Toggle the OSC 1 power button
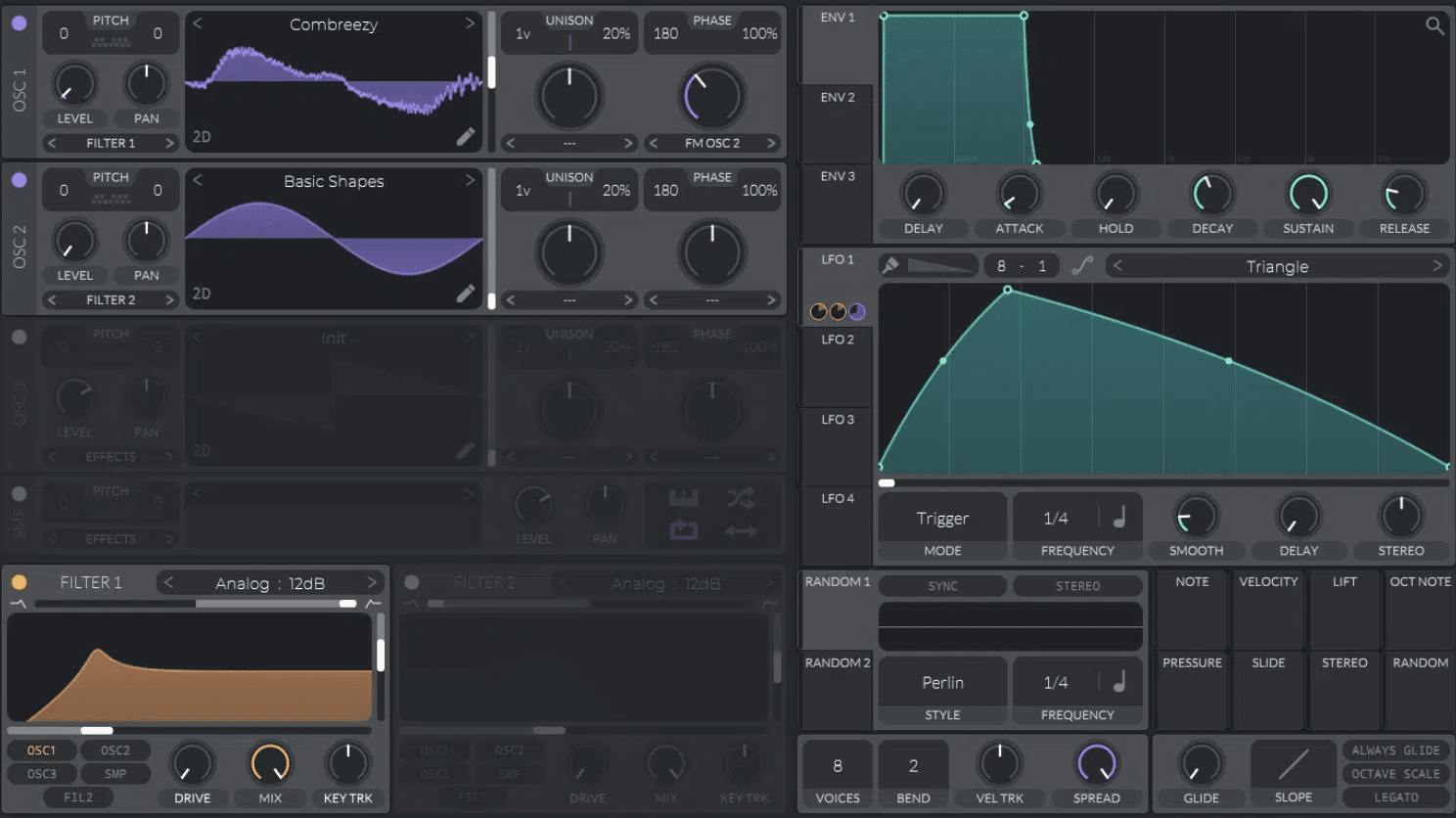 coord(19,23)
